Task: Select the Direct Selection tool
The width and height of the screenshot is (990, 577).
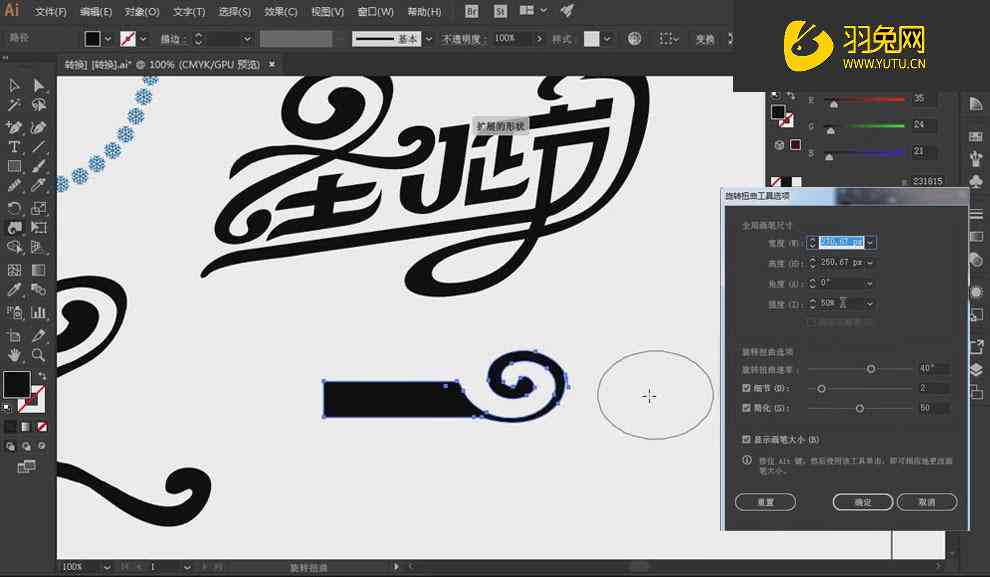Action: tap(39, 85)
